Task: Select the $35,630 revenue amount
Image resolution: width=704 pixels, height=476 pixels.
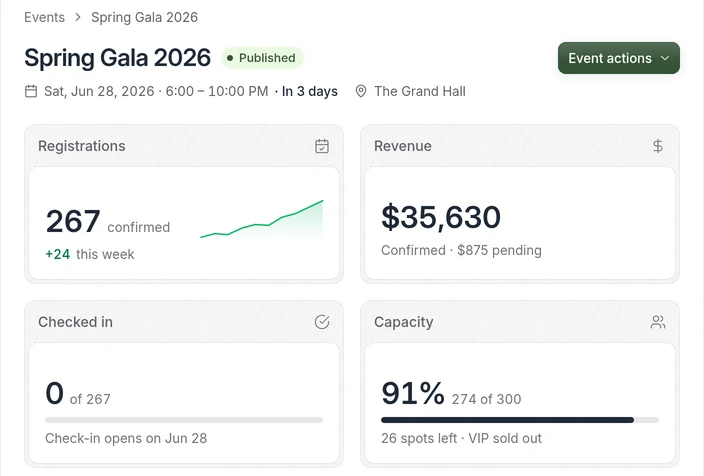Action: (x=441, y=217)
